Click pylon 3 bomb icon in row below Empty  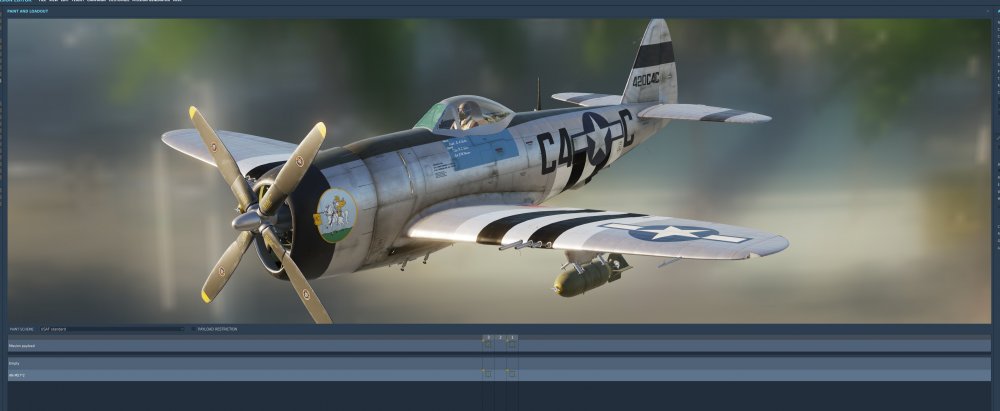tap(488, 375)
